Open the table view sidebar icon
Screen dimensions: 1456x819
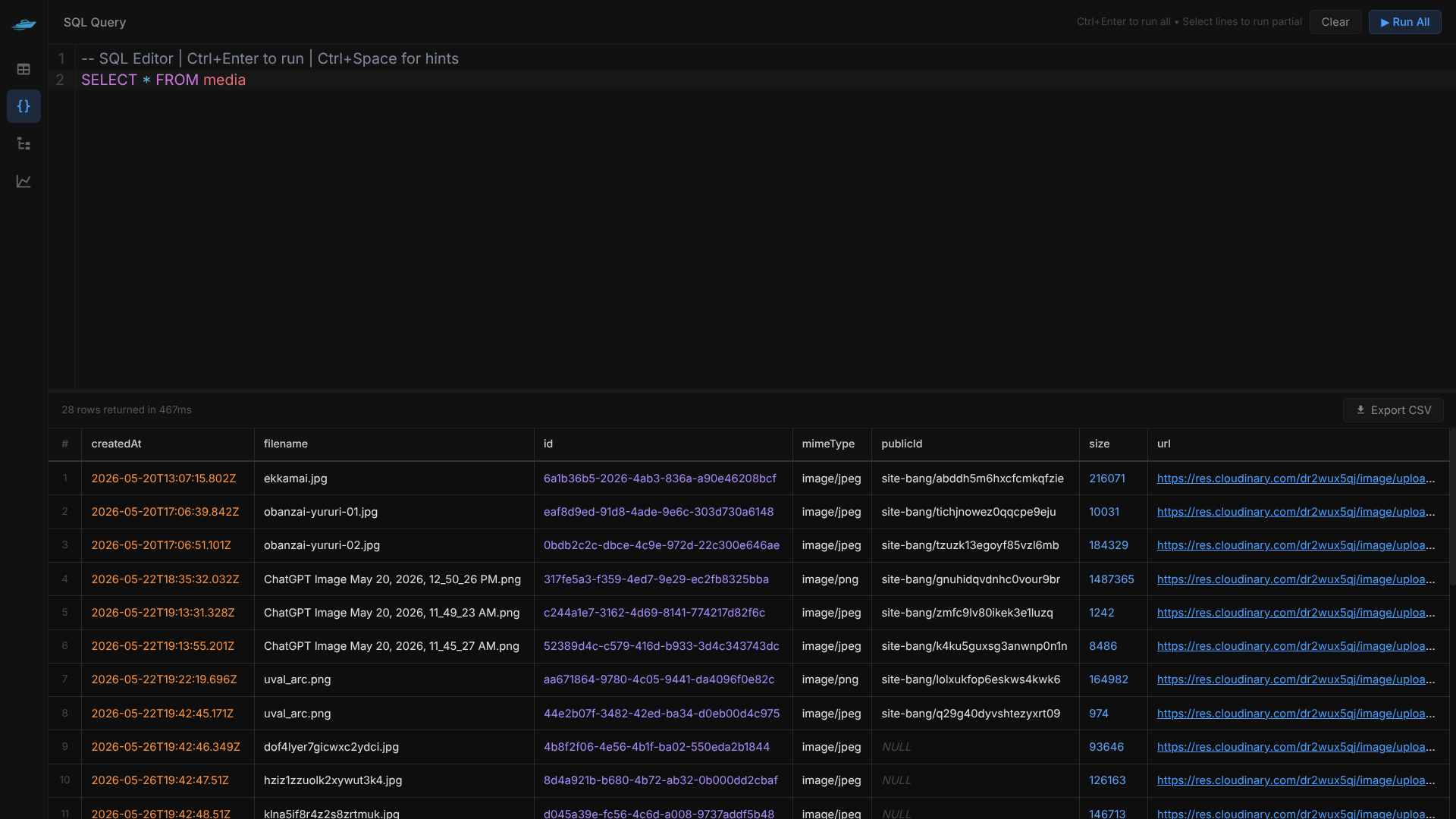pyautogui.click(x=24, y=69)
